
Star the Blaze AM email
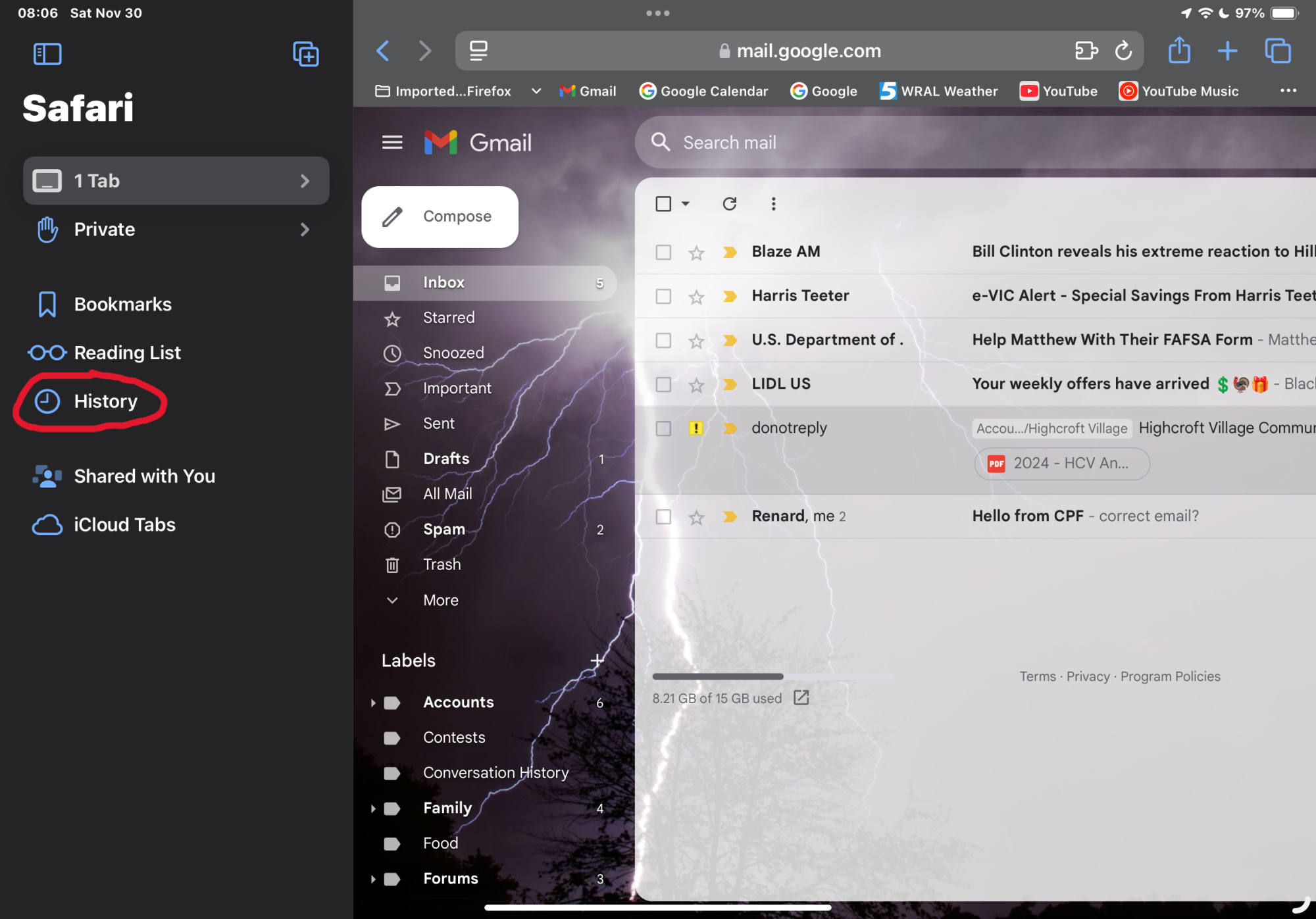point(696,253)
